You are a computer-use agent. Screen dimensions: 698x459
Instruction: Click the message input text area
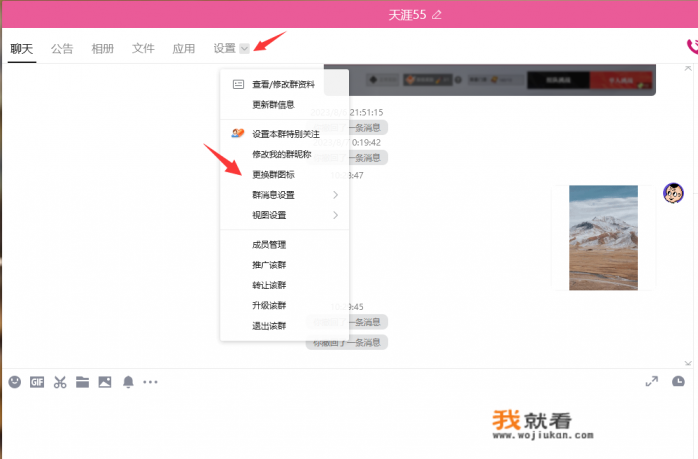tap(347, 425)
